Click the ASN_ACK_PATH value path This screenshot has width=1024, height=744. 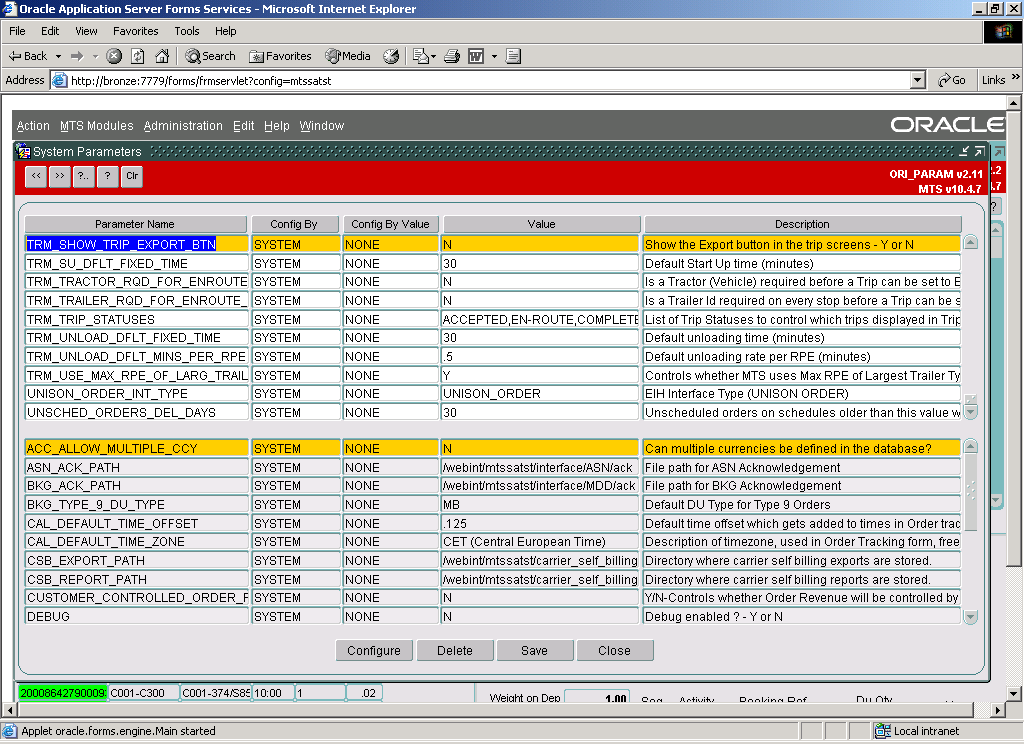[x=539, y=468]
